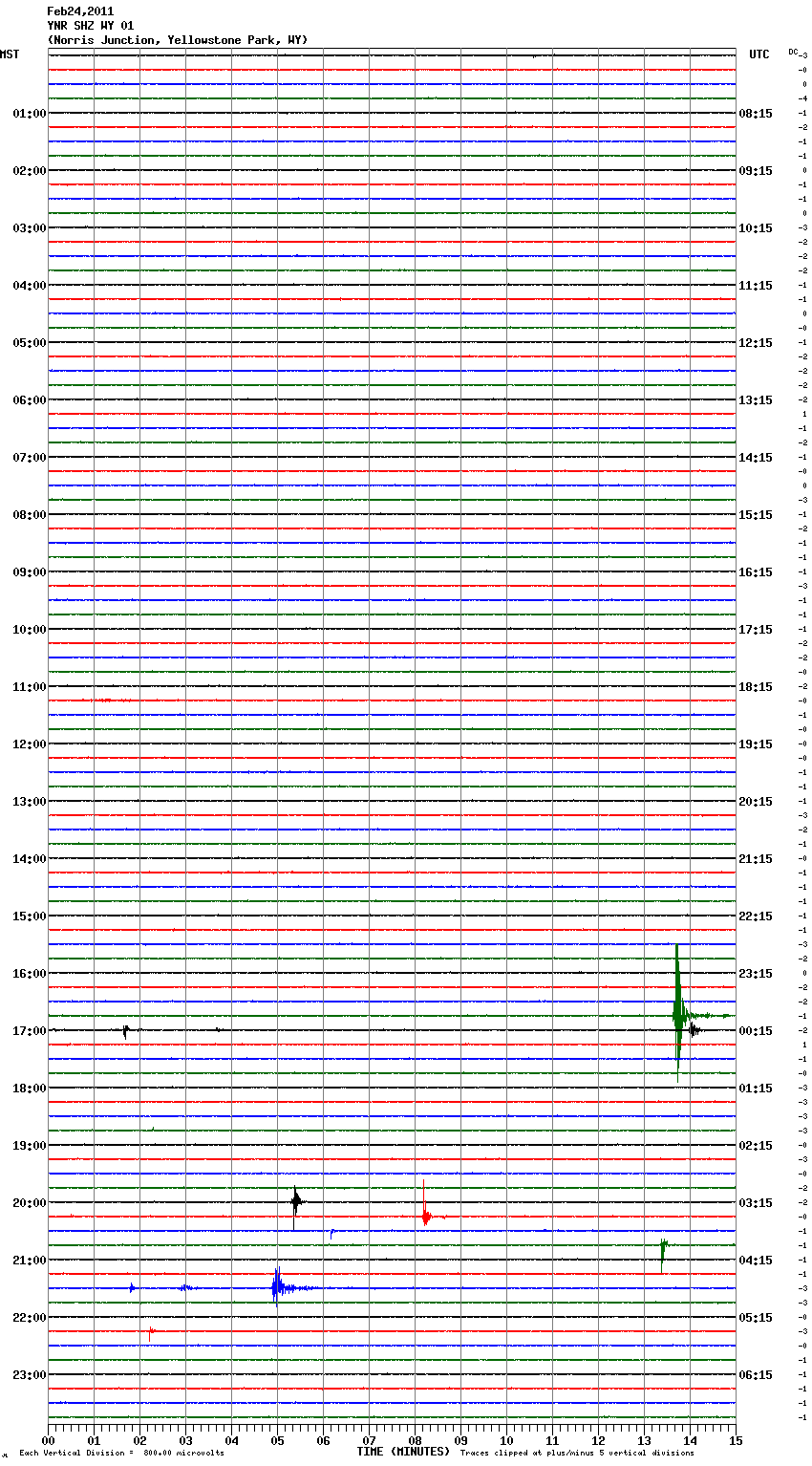The image size is (812, 1466).
Task: Click the Feb24,2011 date header
Action: click(80, 11)
